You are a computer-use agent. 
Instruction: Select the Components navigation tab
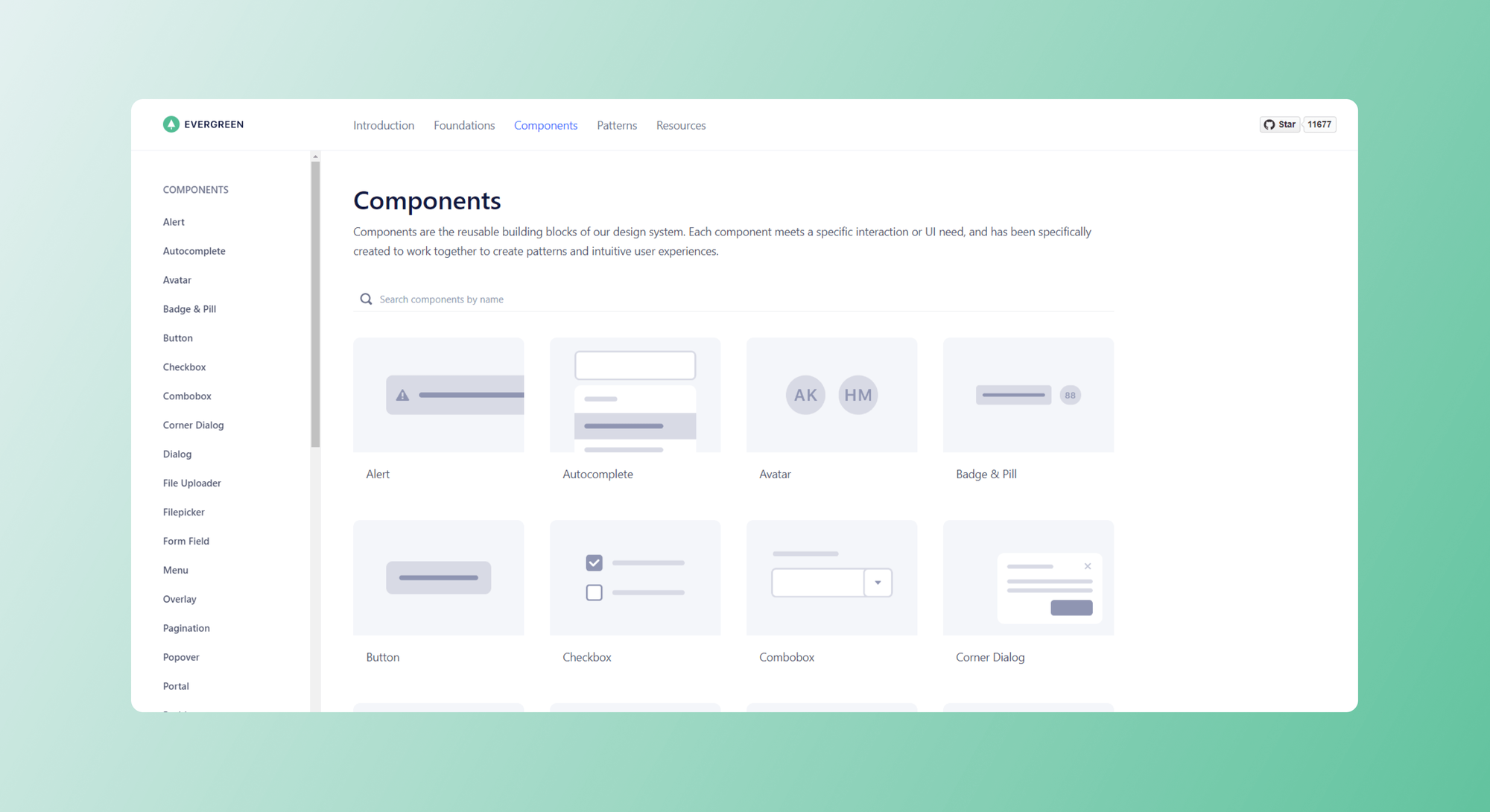(x=545, y=125)
